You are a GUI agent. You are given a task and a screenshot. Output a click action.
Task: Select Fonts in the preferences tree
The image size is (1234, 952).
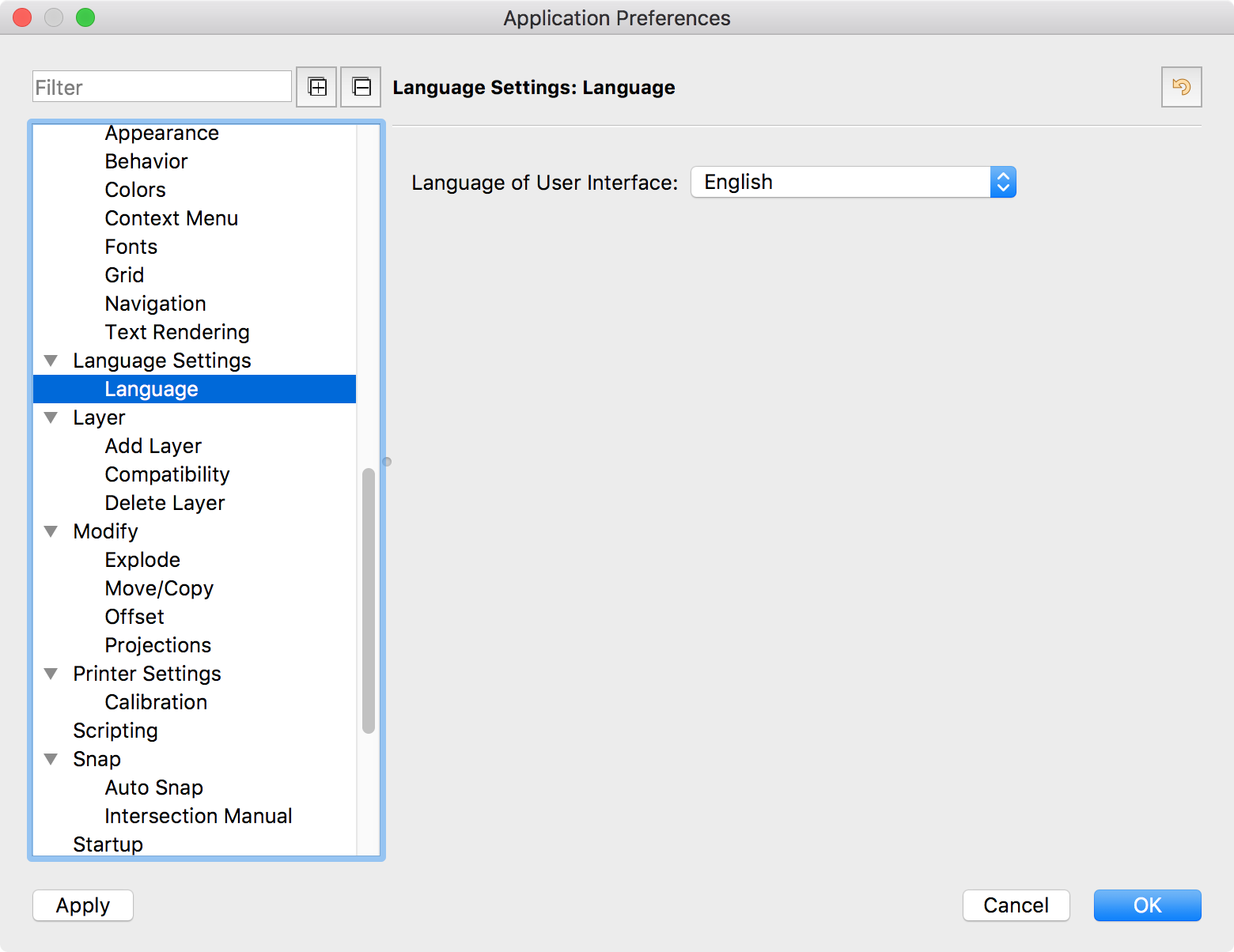131,247
